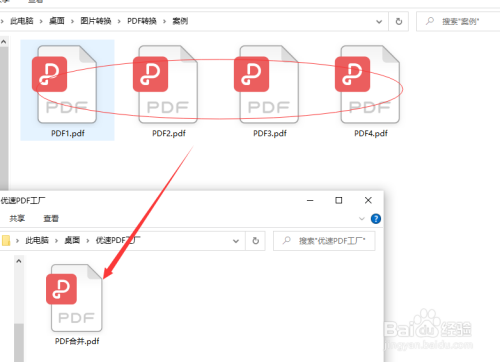
Task: Minimize the 优速PDF工厂 window
Action: 310,200
